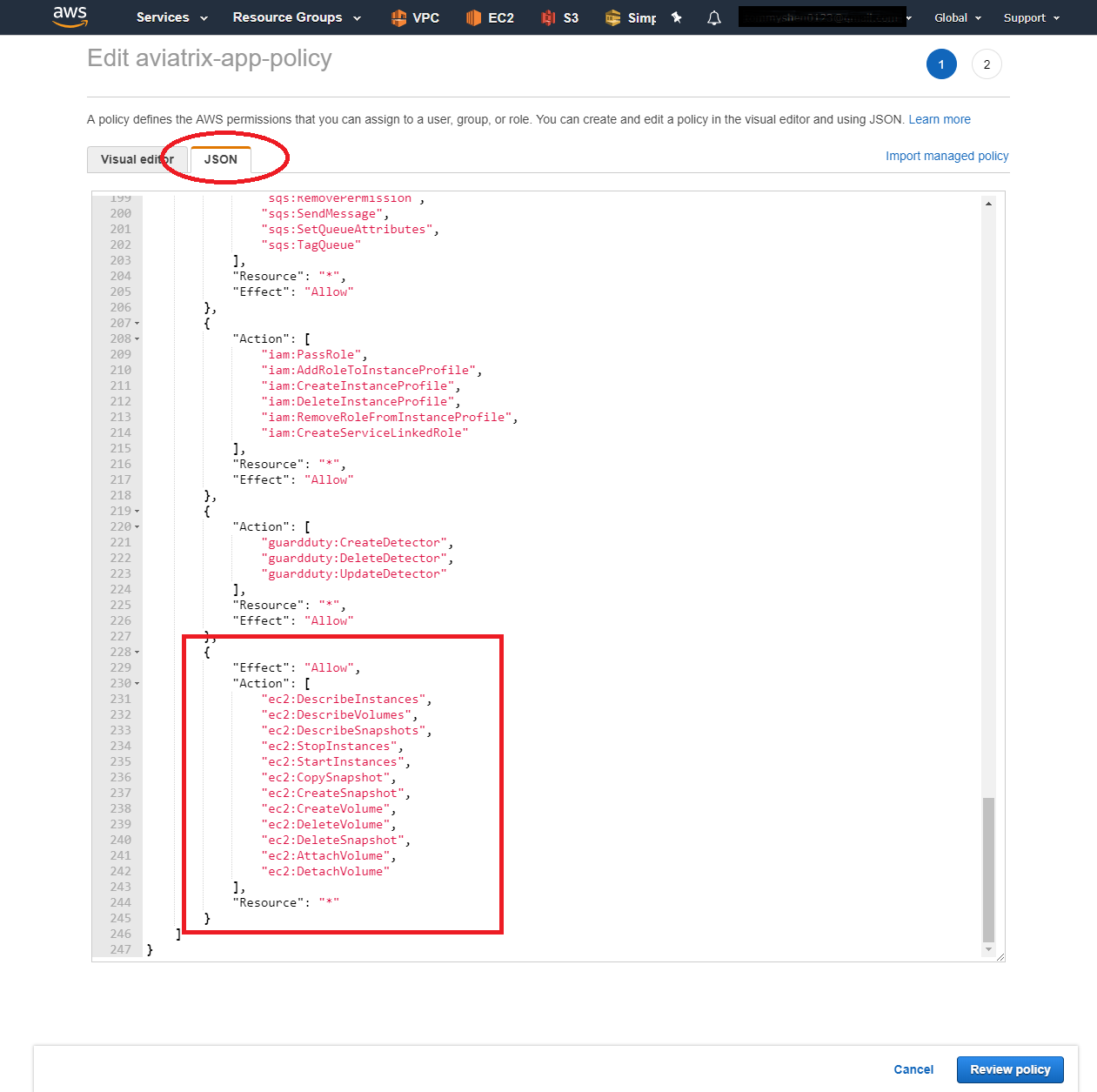Click the pushpin shortcut icon
The height and width of the screenshot is (1092, 1097).
(x=676, y=17)
